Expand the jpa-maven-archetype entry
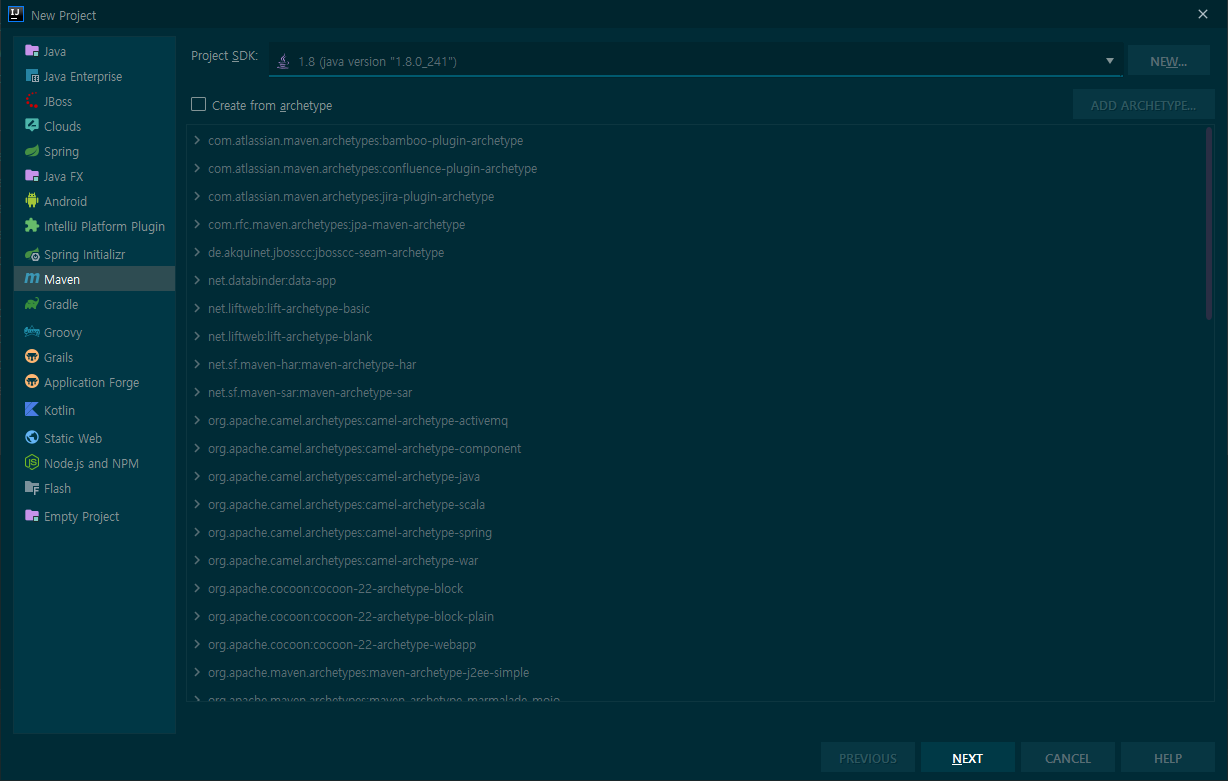Viewport: 1228px width, 781px height. (x=197, y=225)
